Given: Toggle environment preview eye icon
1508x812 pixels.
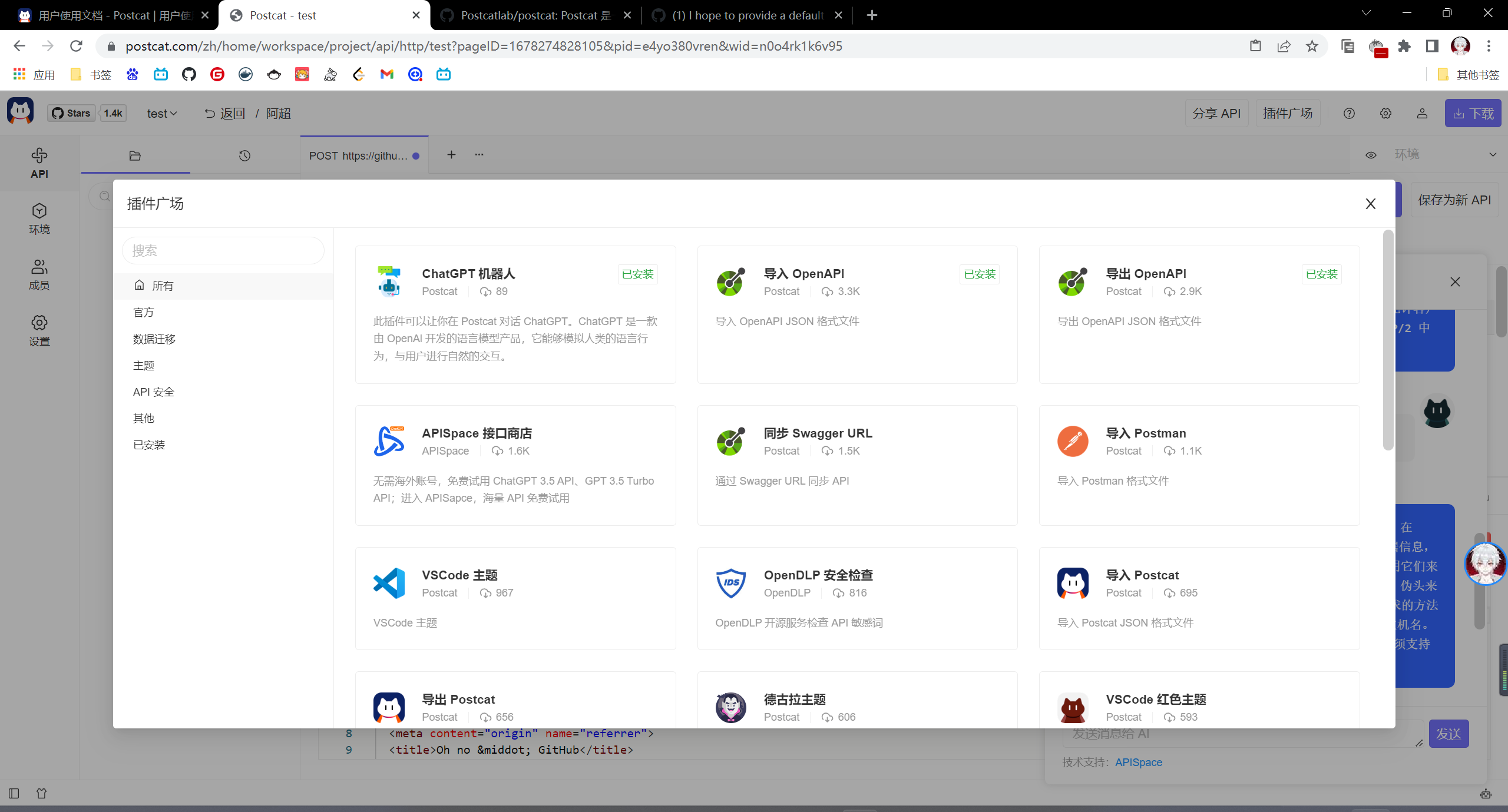Looking at the screenshot, I should pos(1371,155).
